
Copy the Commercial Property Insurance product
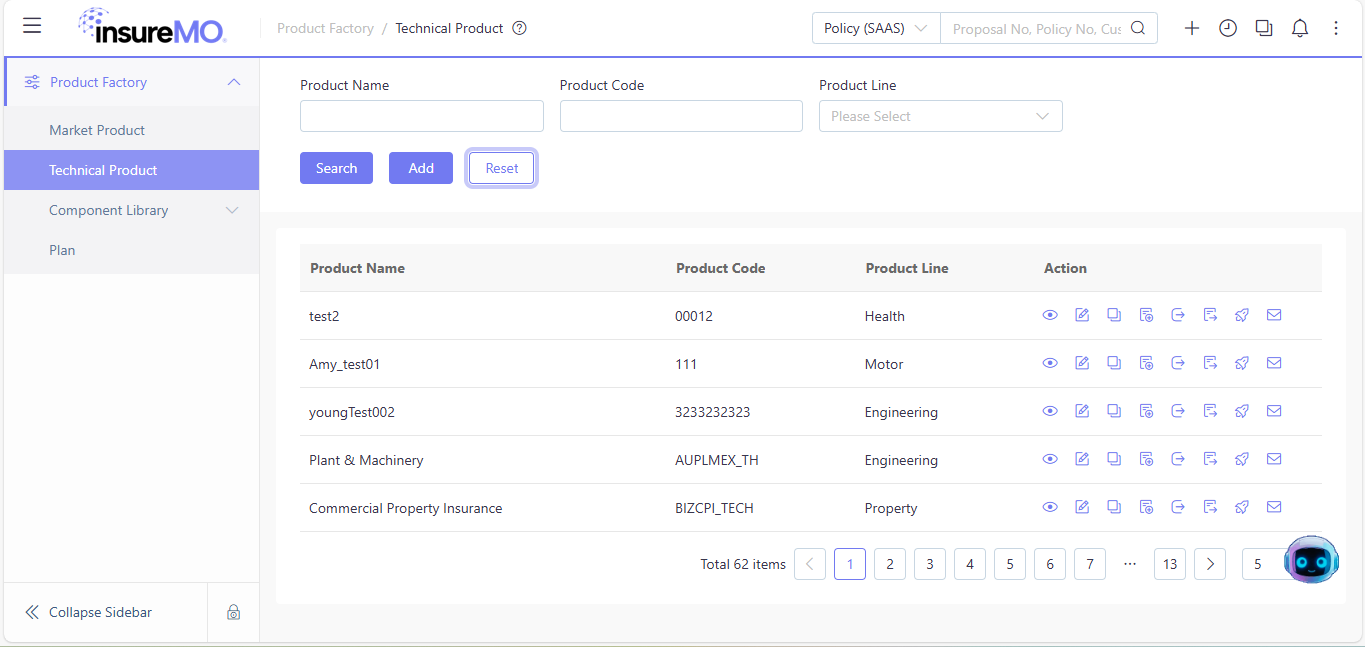(1114, 507)
